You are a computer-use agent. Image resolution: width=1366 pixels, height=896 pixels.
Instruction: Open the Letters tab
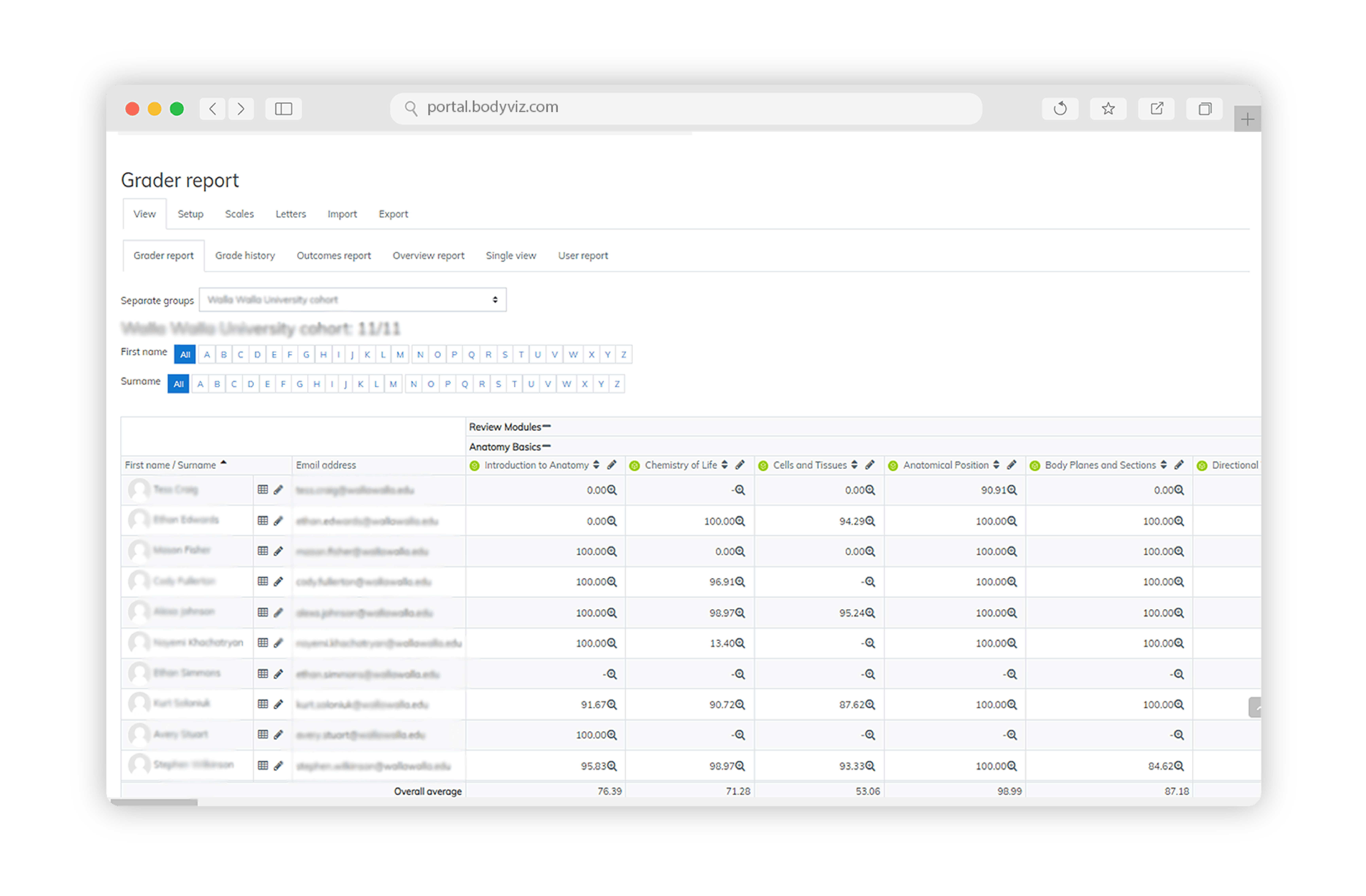[291, 214]
